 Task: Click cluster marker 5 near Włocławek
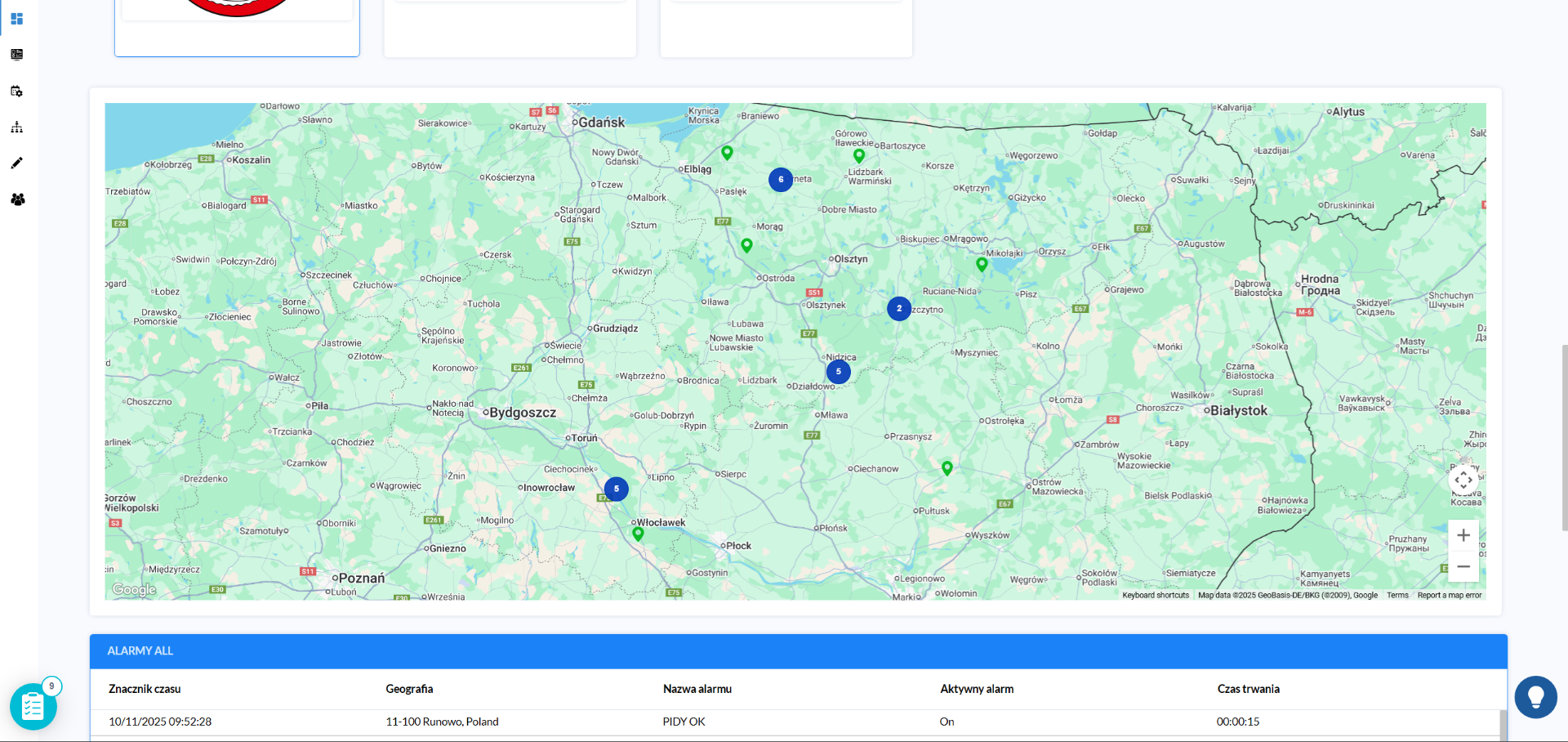[617, 489]
